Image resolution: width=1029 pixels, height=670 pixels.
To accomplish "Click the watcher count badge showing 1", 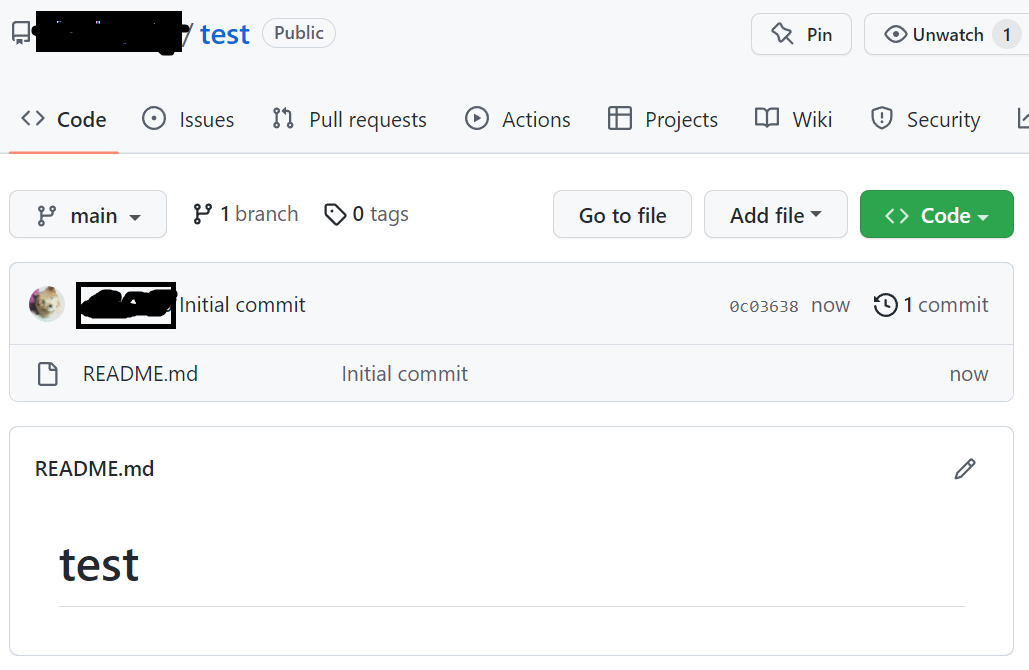I will (1007, 34).
